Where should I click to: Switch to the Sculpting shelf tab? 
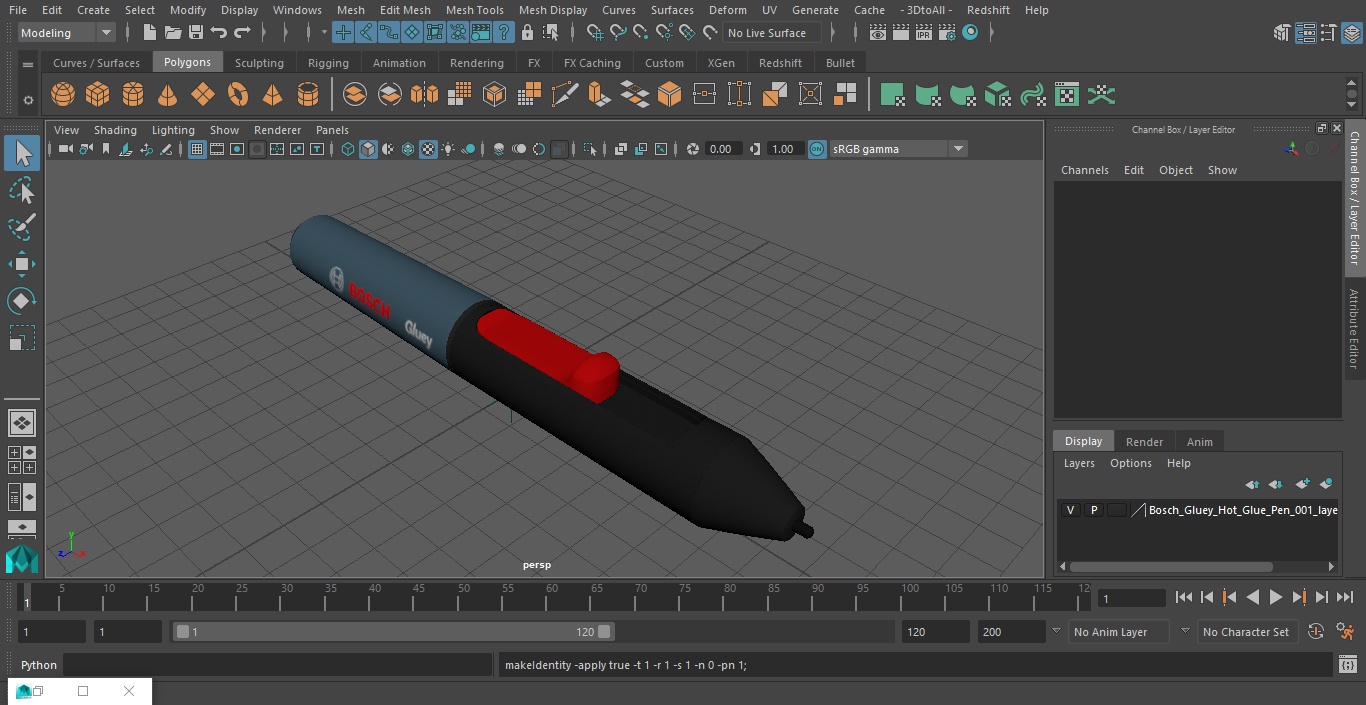(259, 63)
